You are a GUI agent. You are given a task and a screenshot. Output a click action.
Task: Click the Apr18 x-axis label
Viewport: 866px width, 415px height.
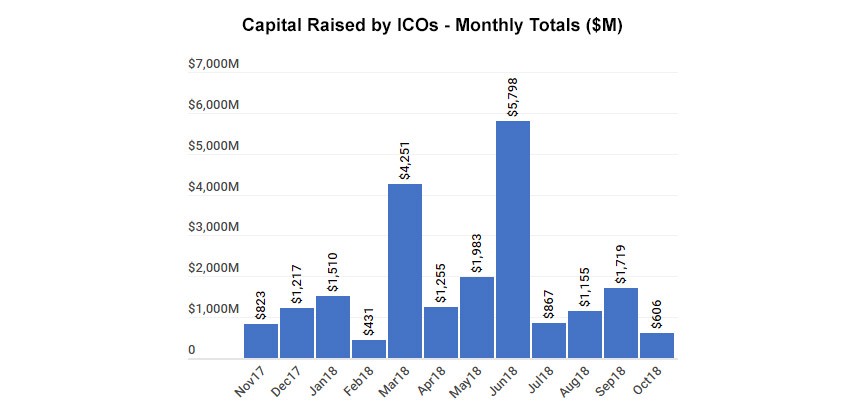(433, 381)
